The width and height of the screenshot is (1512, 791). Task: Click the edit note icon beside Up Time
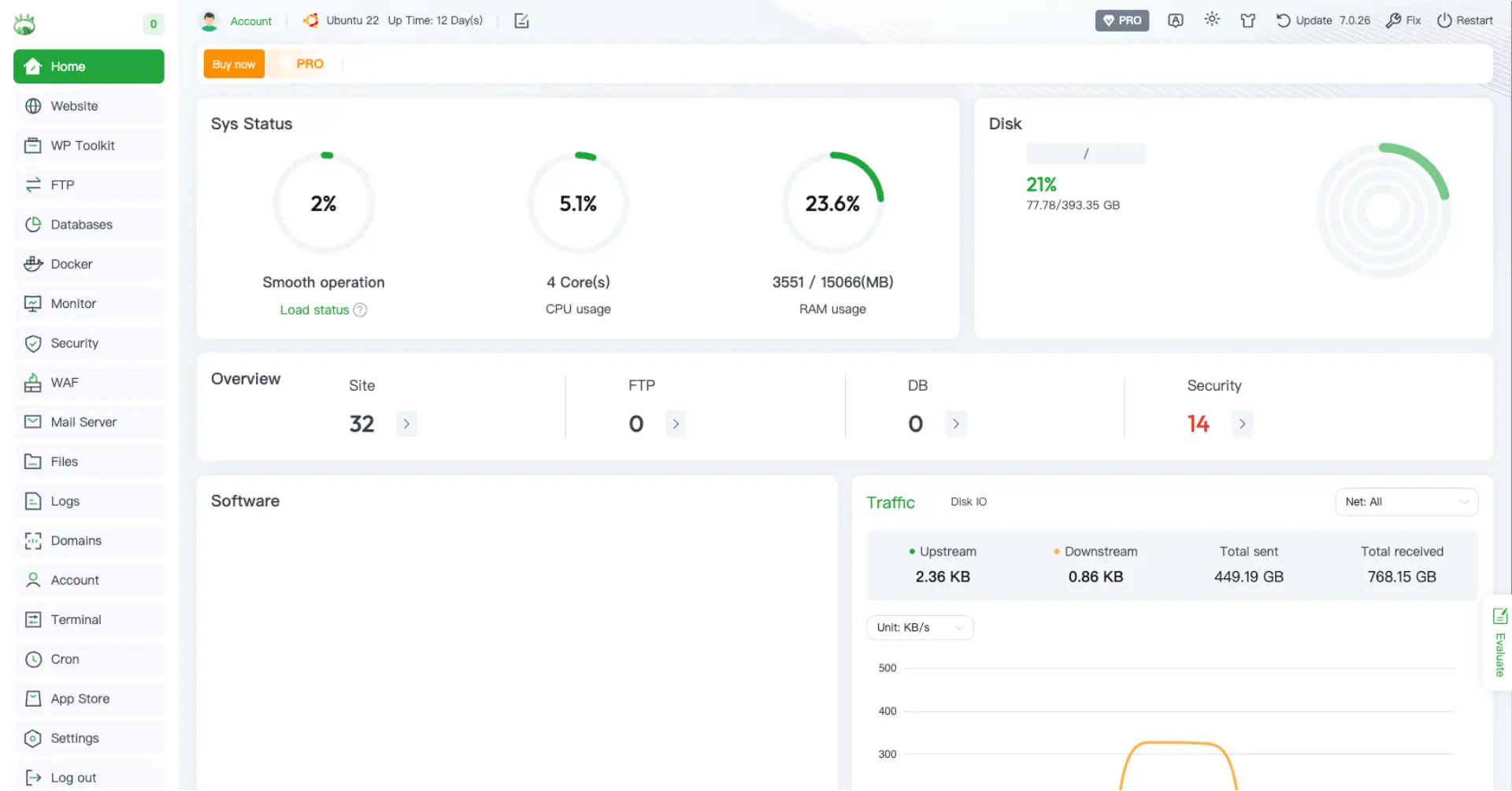click(521, 20)
